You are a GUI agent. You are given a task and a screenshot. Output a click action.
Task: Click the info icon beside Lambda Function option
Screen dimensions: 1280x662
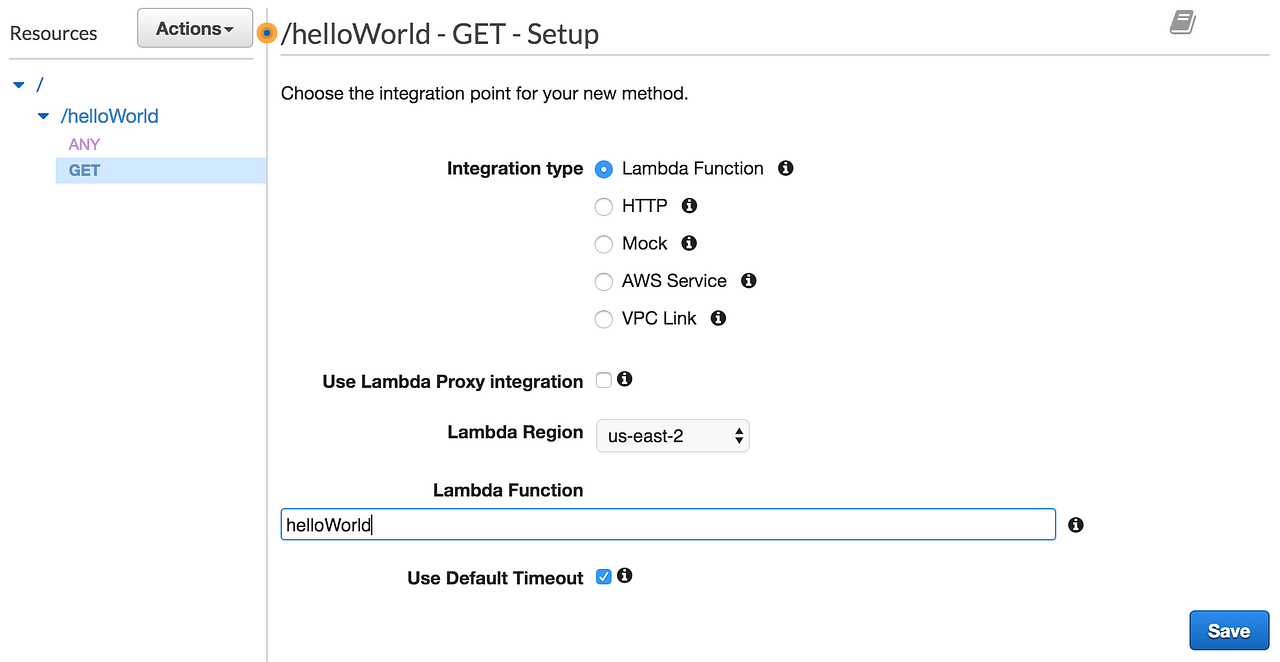pyautogui.click(x=785, y=169)
